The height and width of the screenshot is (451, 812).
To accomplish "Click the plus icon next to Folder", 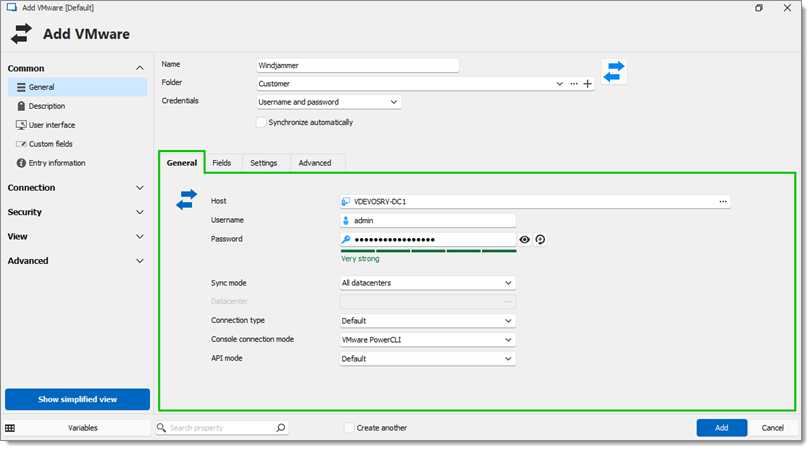I will 587,83.
